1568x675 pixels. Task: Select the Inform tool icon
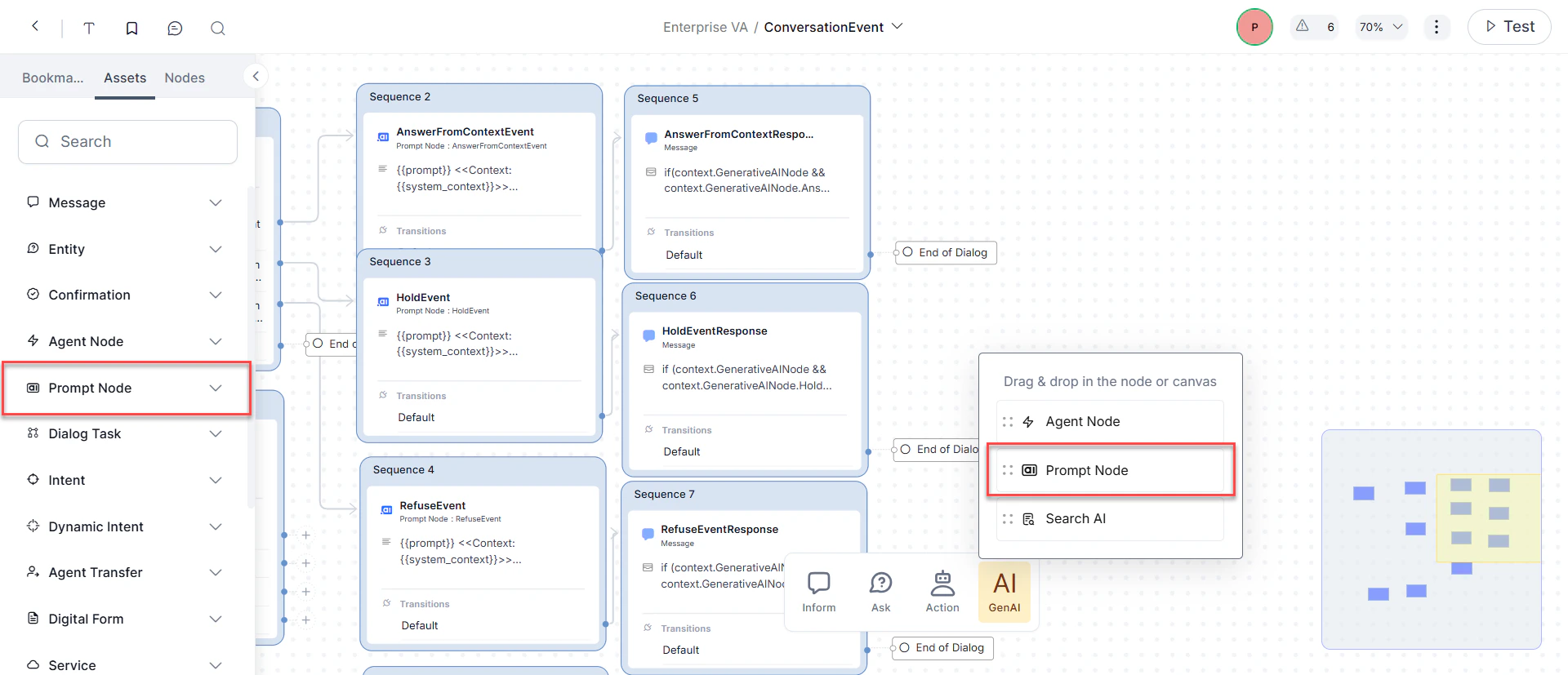point(818,592)
